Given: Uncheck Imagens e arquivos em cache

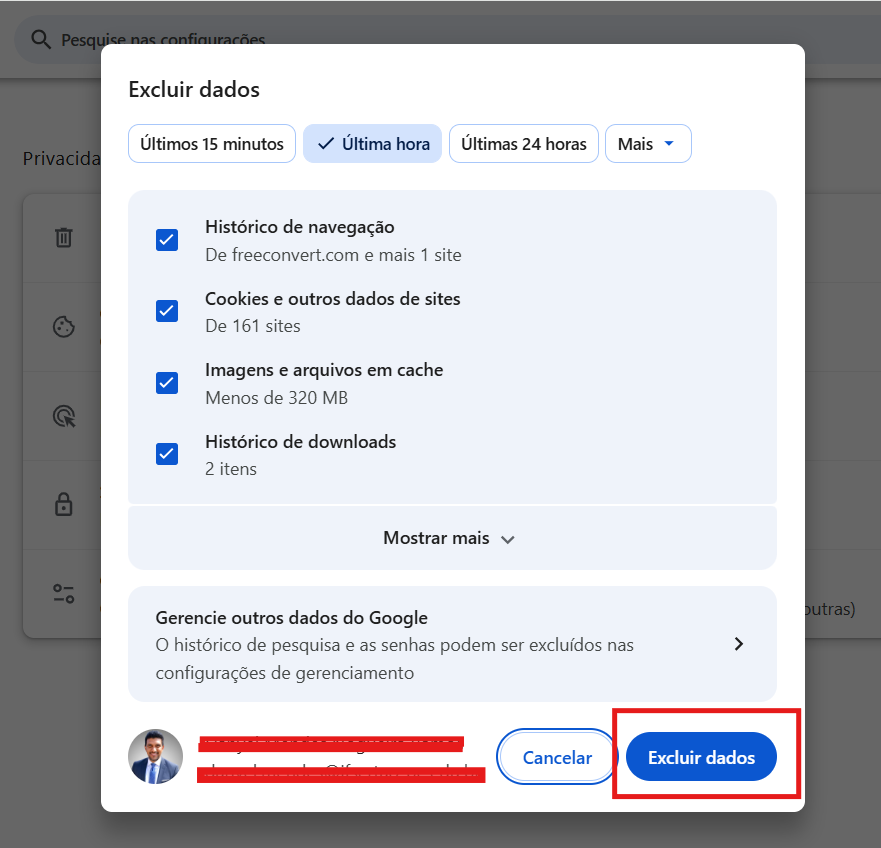Looking at the screenshot, I should tap(166, 383).
